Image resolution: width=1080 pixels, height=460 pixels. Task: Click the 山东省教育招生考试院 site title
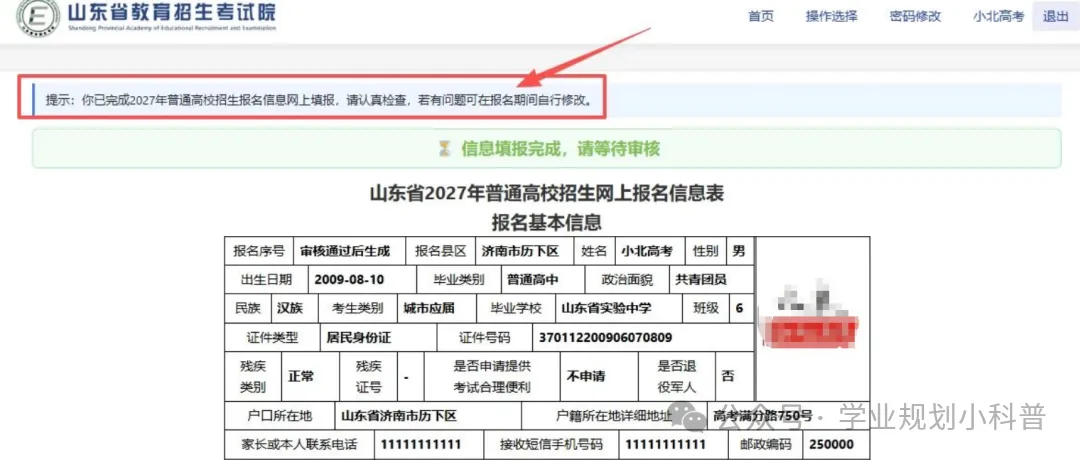tap(172, 13)
